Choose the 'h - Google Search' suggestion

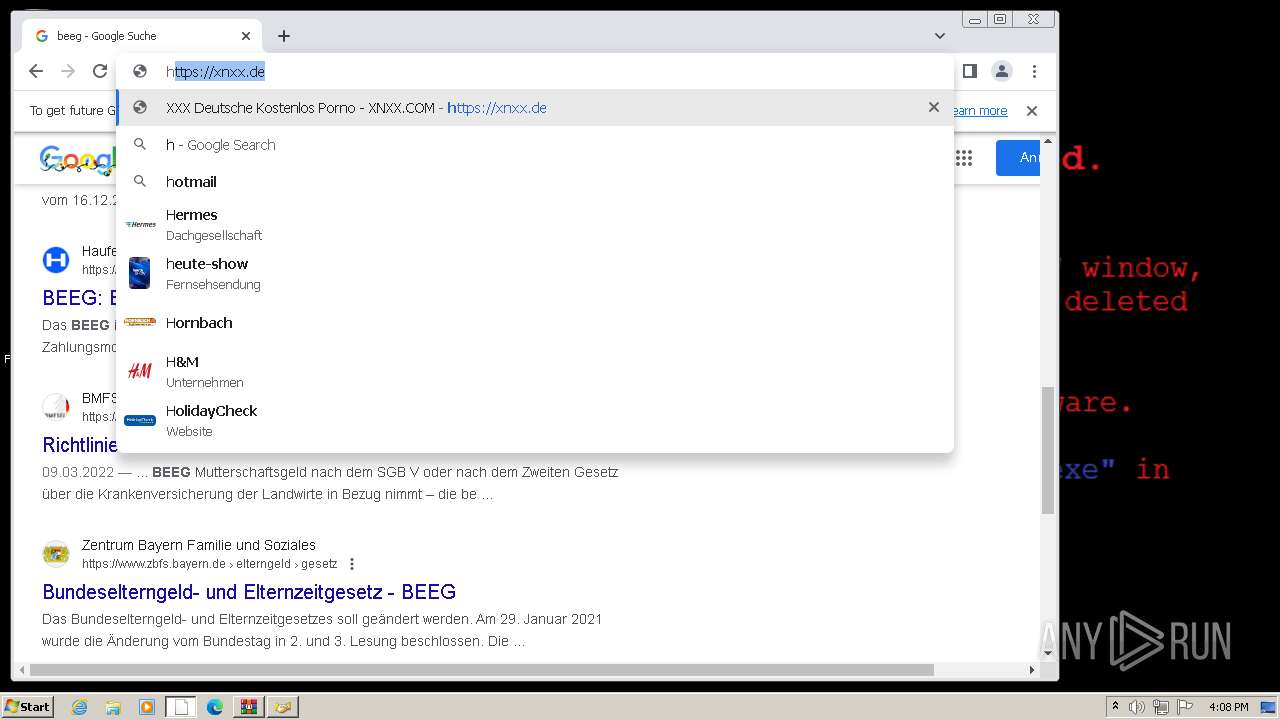535,145
